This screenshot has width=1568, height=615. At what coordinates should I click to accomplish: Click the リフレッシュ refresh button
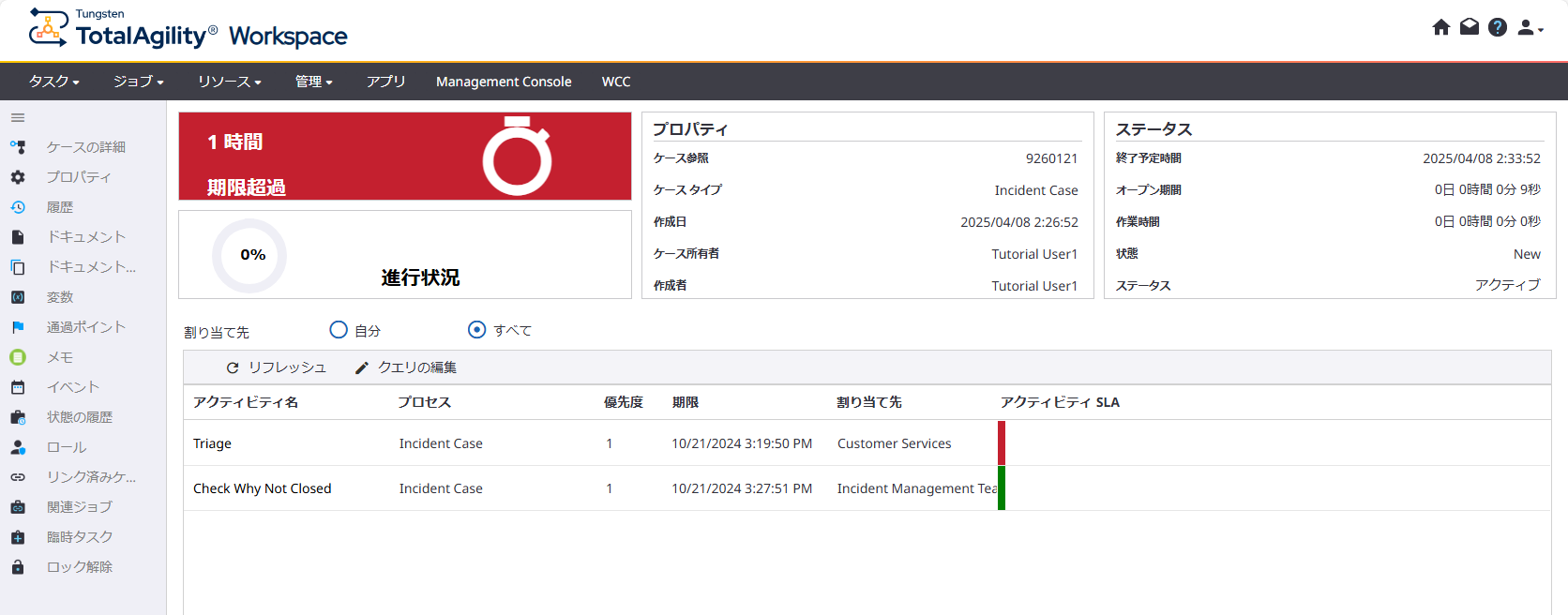coord(277,367)
